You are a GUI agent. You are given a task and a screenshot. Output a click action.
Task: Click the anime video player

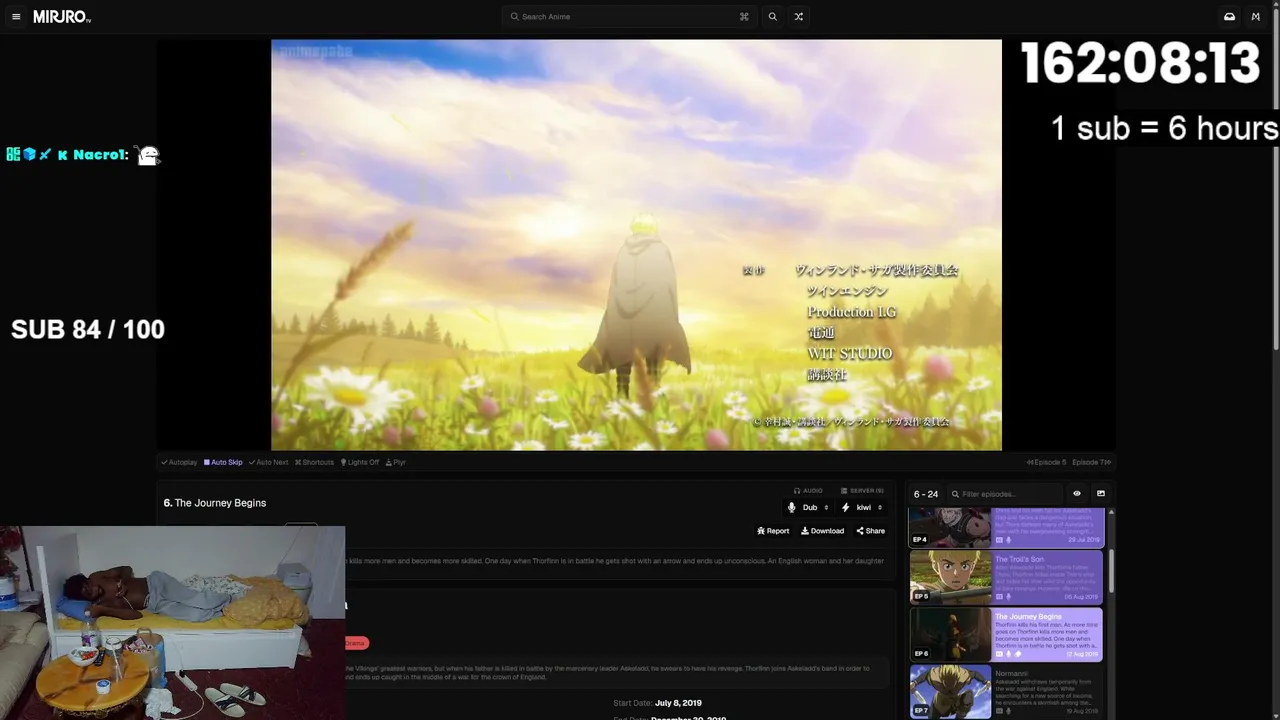tap(636, 245)
